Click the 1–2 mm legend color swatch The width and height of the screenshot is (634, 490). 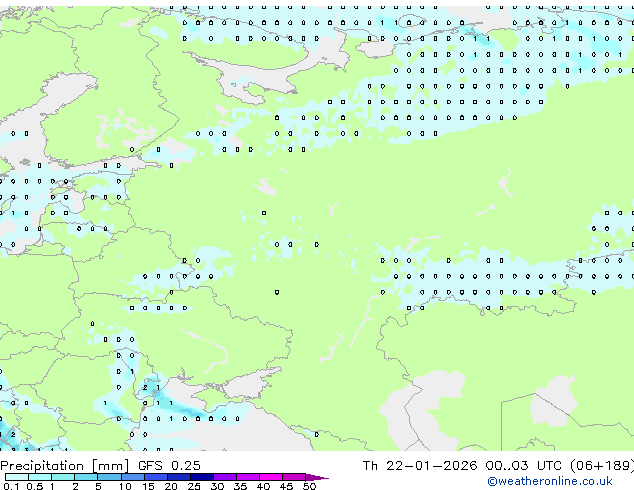tap(63, 477)
